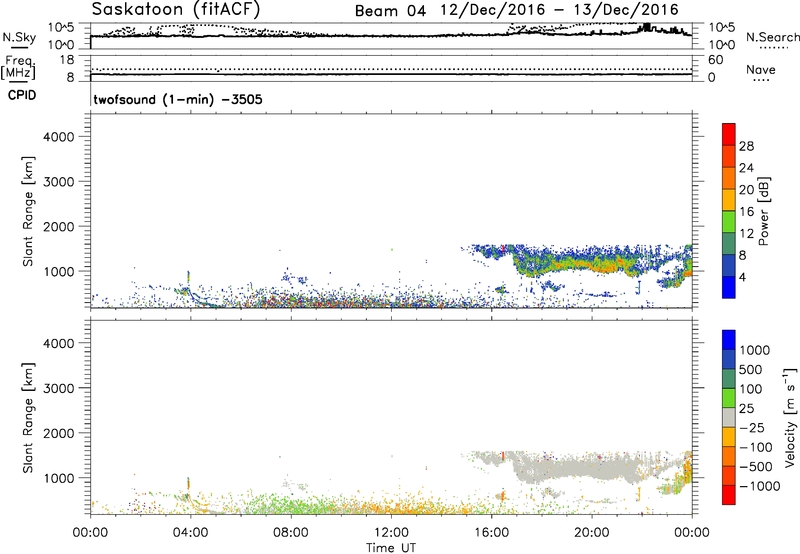This screenshot has width=800, height=554.
Task: Click the 04:00 time axis label
Action: [x=191, y=533]
